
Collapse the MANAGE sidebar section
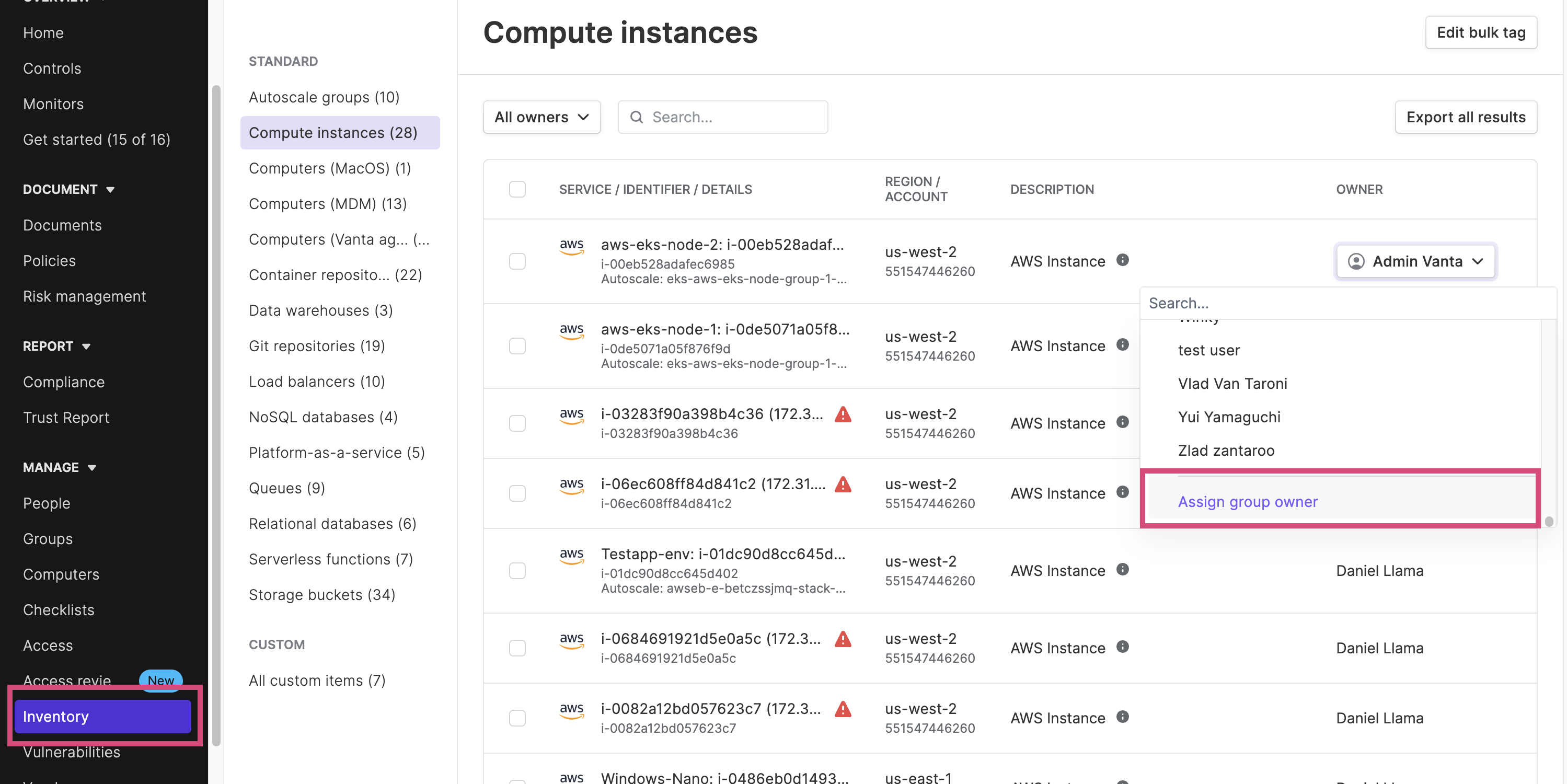[x=60, y=467]
